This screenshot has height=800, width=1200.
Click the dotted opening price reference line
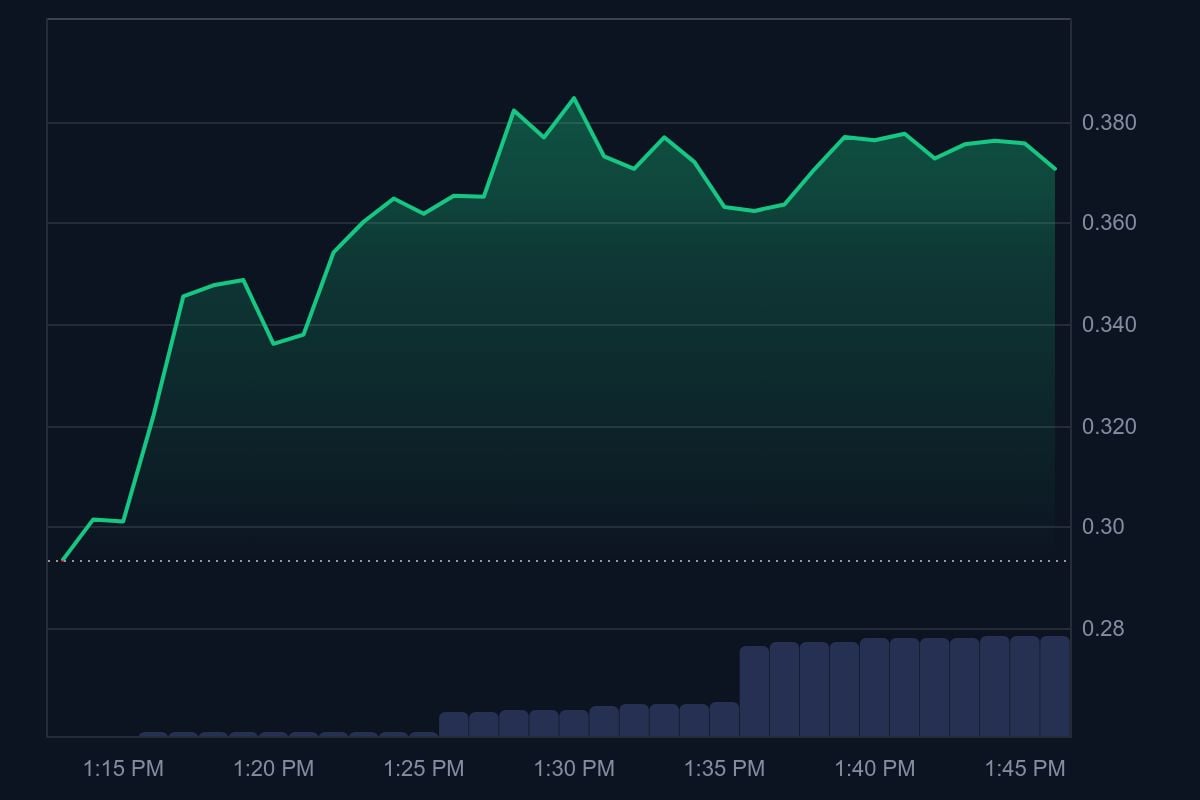click(558, 561)
